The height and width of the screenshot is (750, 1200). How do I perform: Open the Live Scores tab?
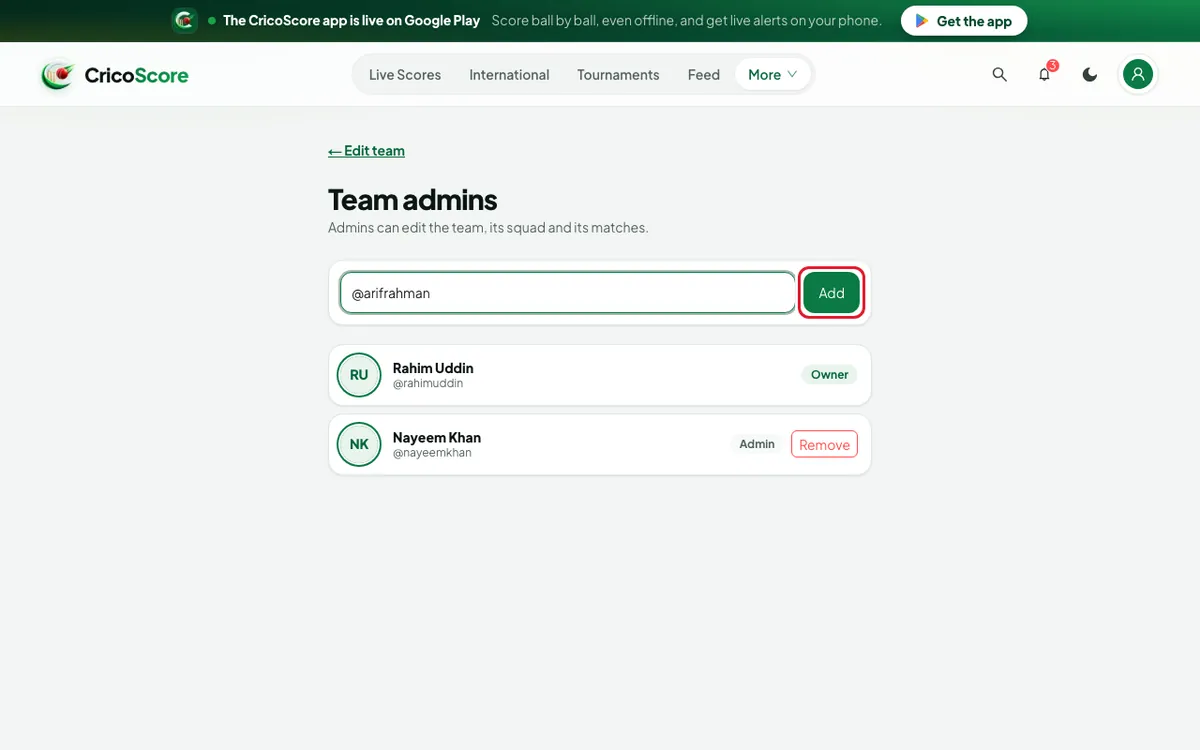pos(405,75)
